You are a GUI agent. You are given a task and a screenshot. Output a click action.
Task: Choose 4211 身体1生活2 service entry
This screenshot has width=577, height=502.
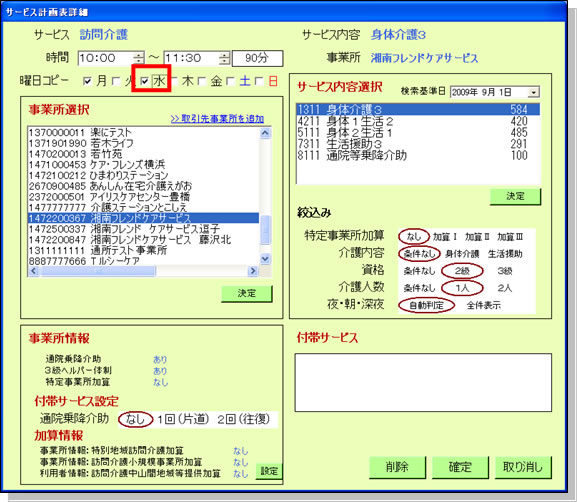[418, 121]
